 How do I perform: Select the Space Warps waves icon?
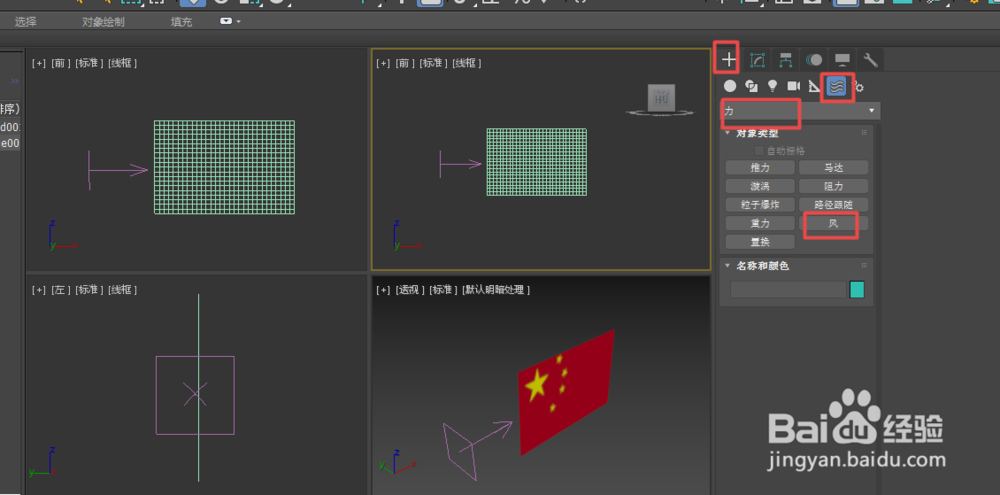click(x=836, y=85)
